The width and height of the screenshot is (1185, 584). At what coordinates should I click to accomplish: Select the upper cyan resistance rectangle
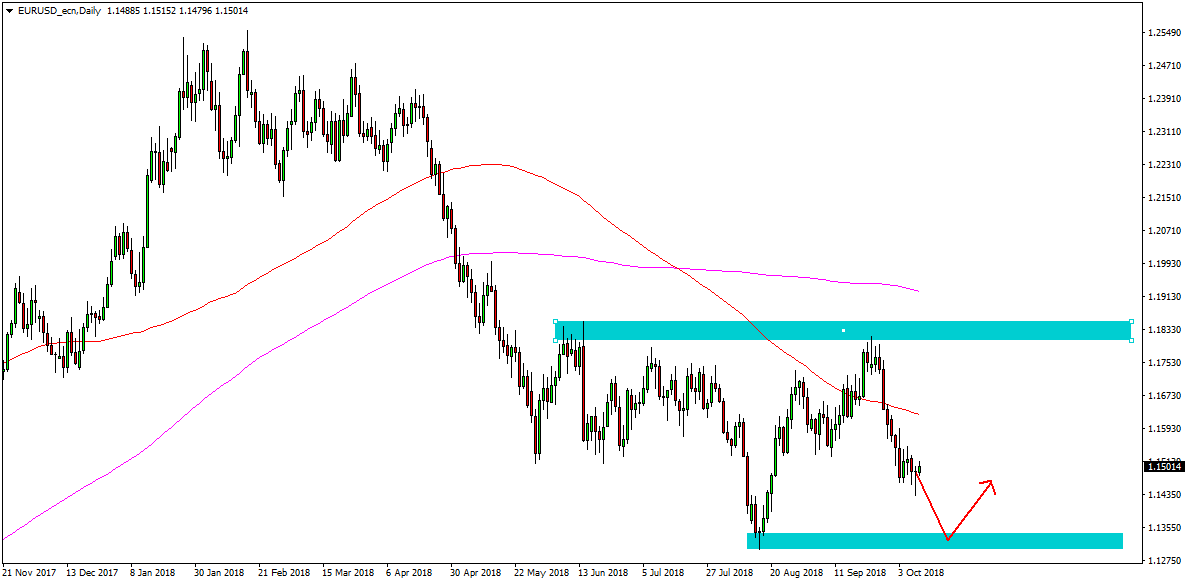click(x=843, y=330)
